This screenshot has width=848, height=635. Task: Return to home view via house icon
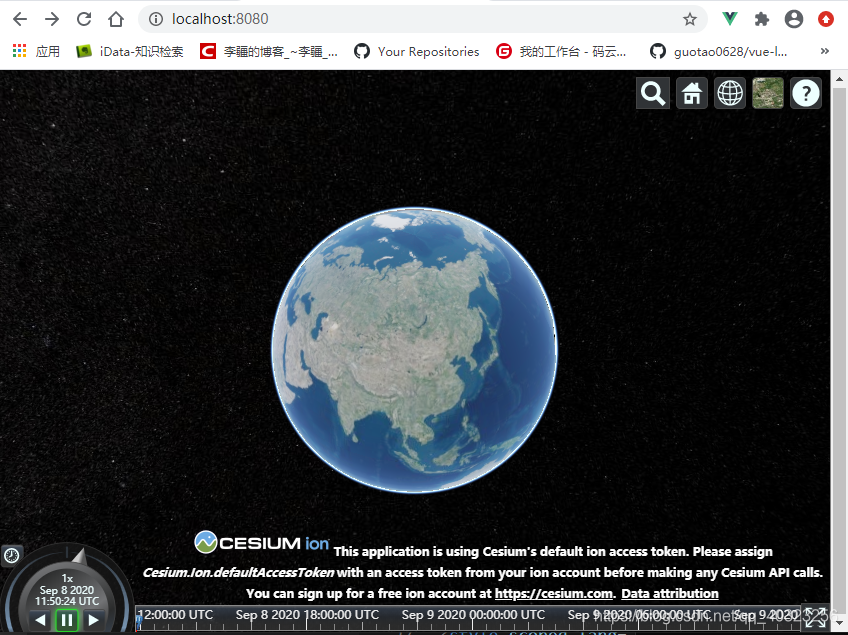pos(691,92)
